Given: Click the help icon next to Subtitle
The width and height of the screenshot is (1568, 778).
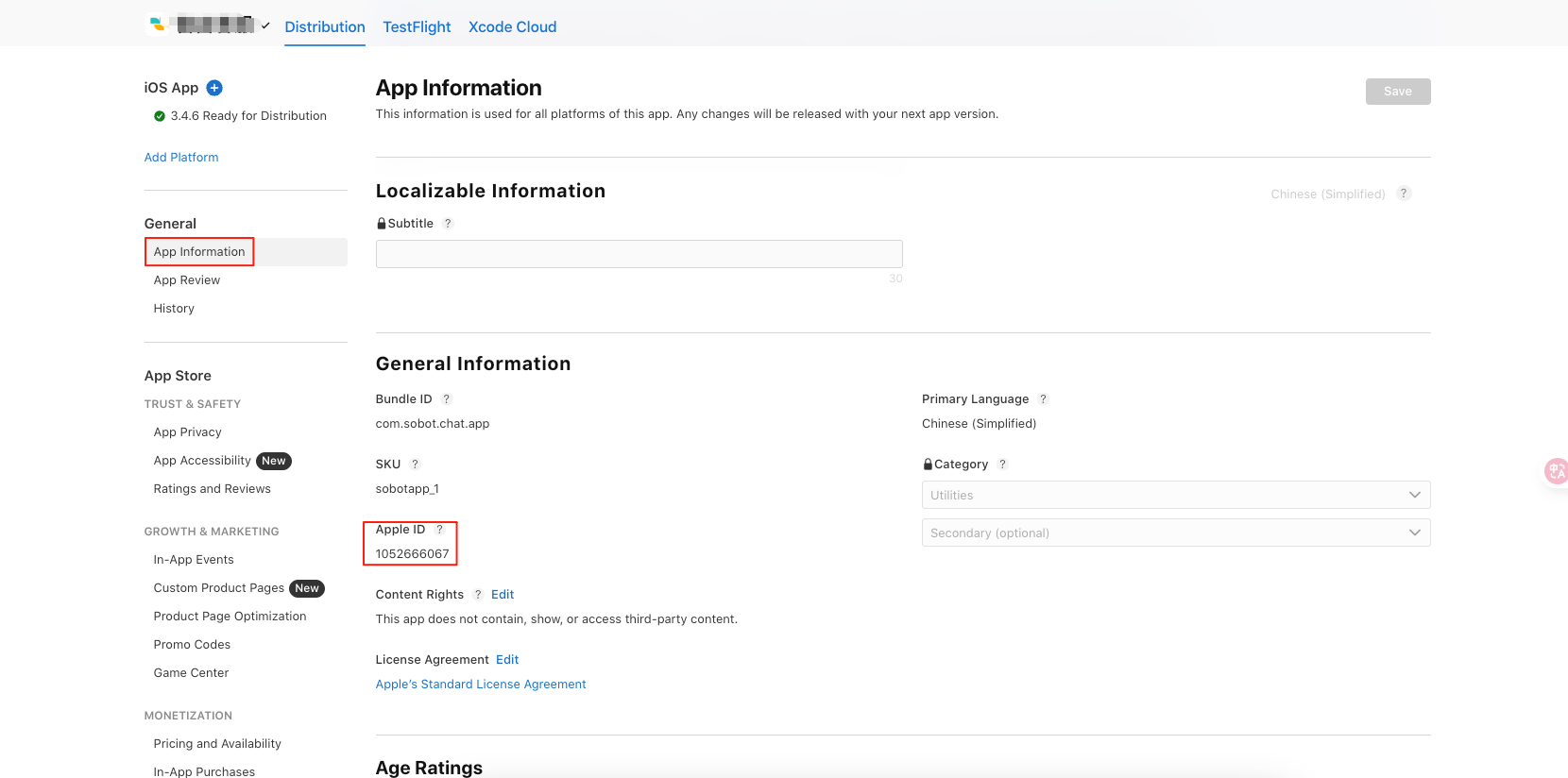Looking at the screenshot, I should click(448, 224).
